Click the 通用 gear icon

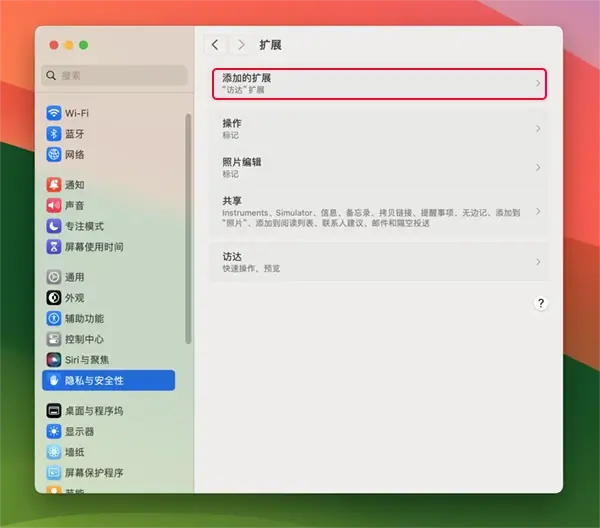54,277
